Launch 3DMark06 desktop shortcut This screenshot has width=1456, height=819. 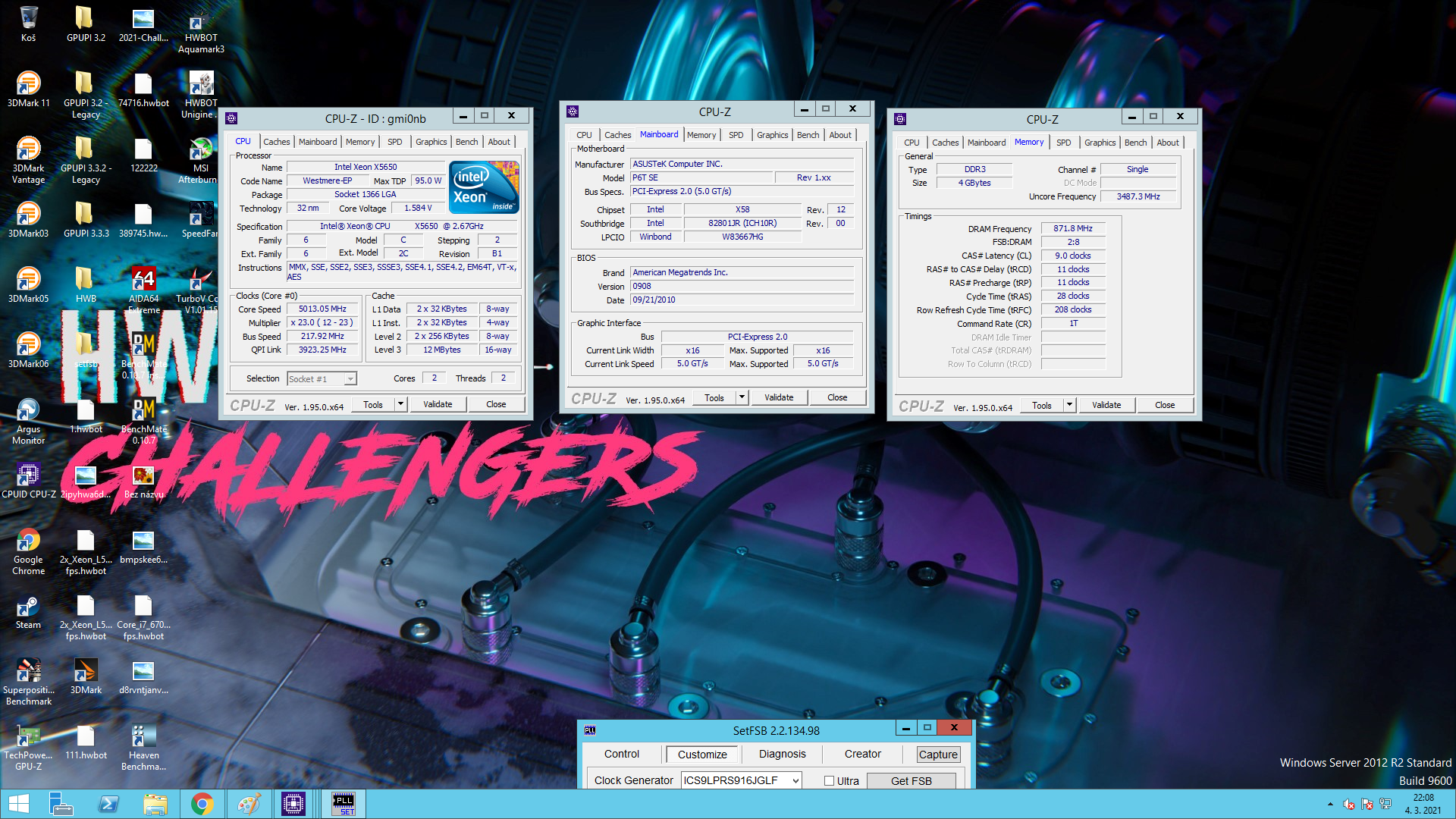pos(28,350)
